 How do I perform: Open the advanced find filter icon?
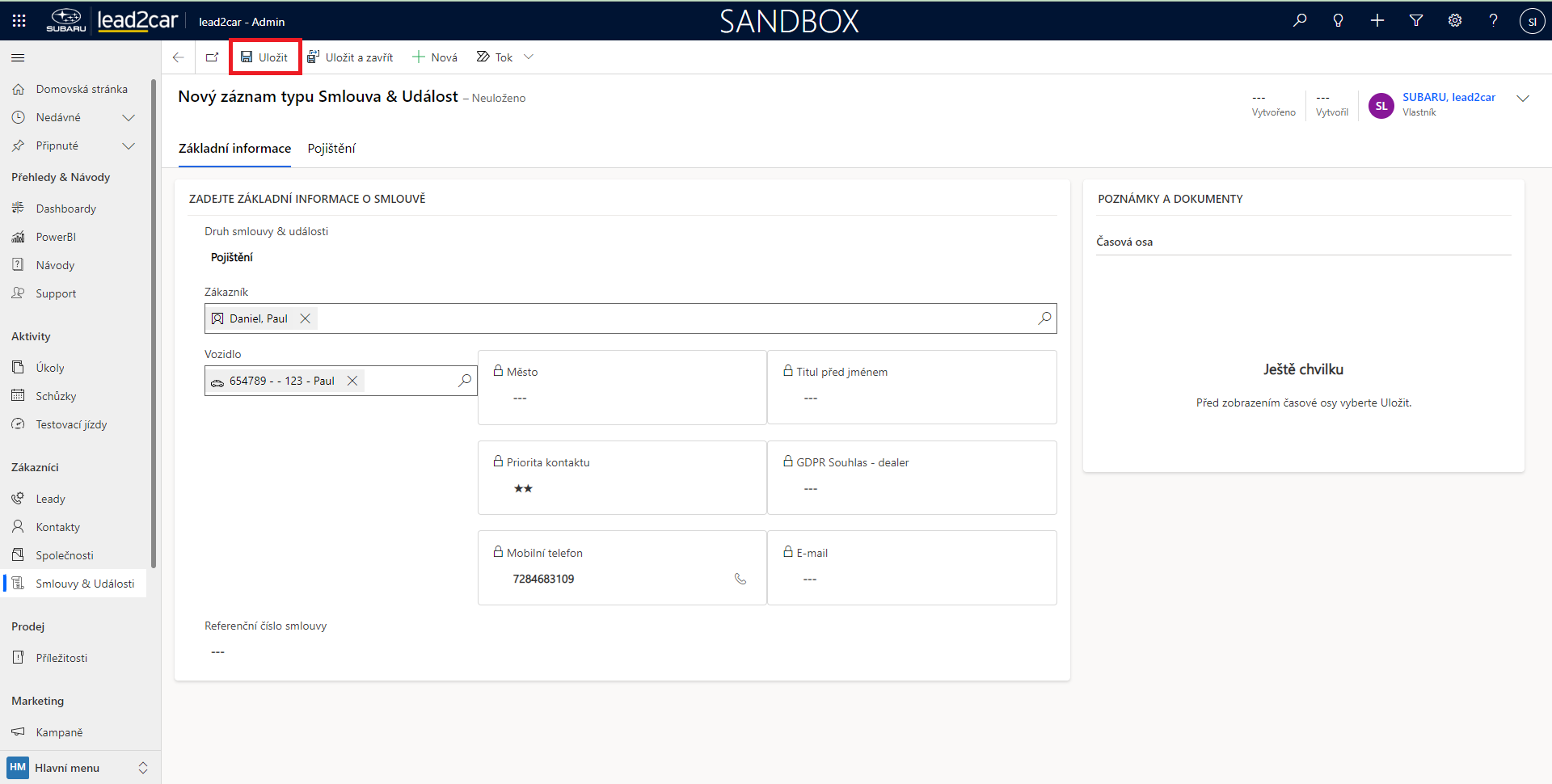[1416, 21]
